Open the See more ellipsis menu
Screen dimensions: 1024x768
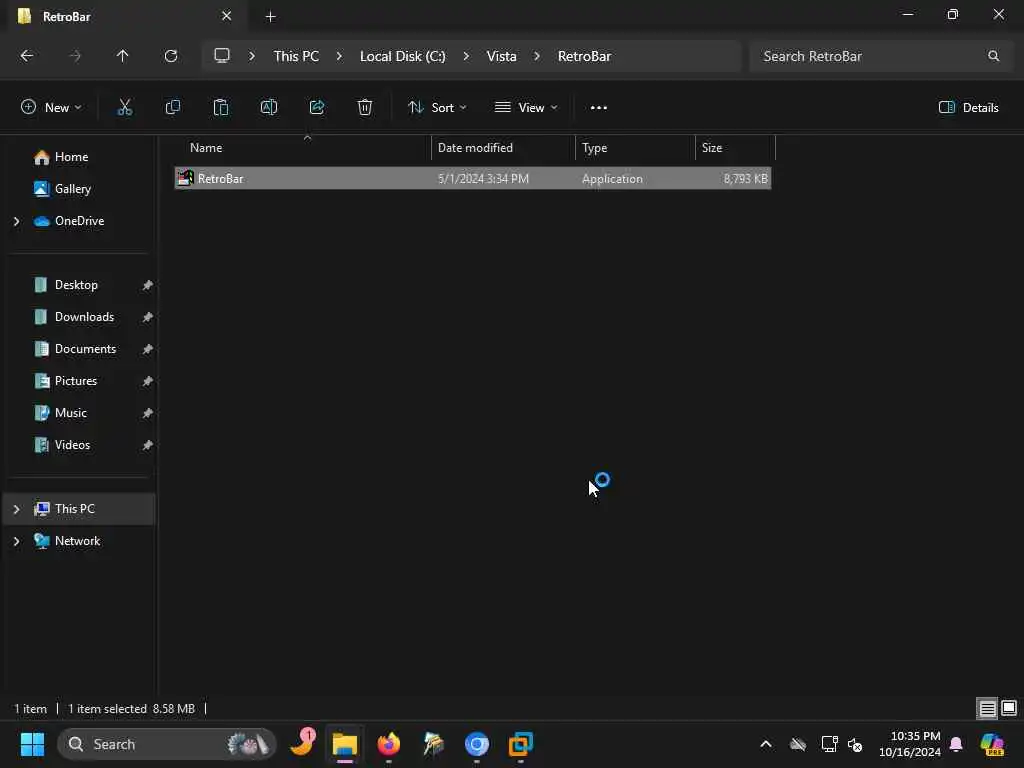599,108
